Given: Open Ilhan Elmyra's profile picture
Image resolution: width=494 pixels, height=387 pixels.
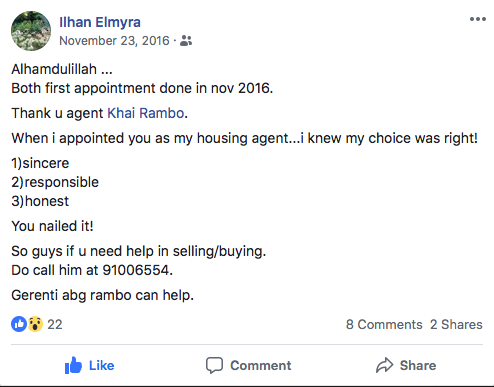Looking at the screenshot, I should pyautogui.click(x=31, y=31).
